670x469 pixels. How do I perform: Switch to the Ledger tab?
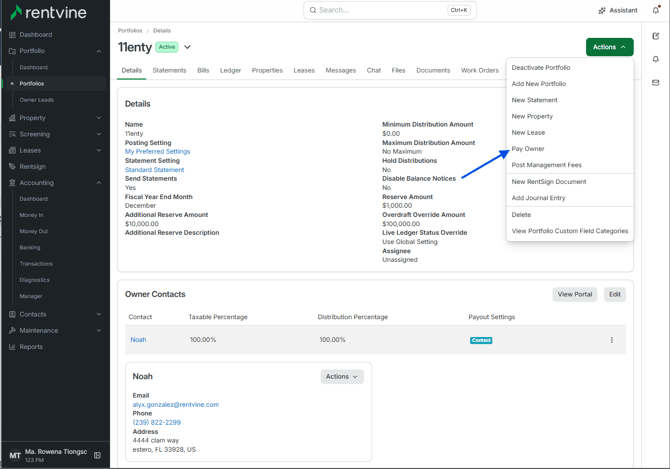click(x=230, y=70)
